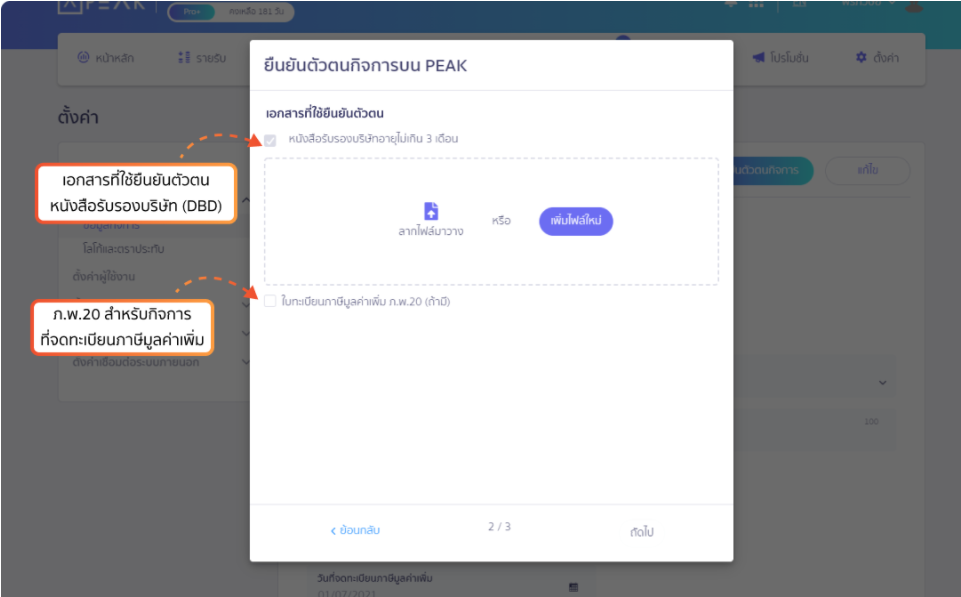Click the หน้าหลัก home icon

coord(84,58)
